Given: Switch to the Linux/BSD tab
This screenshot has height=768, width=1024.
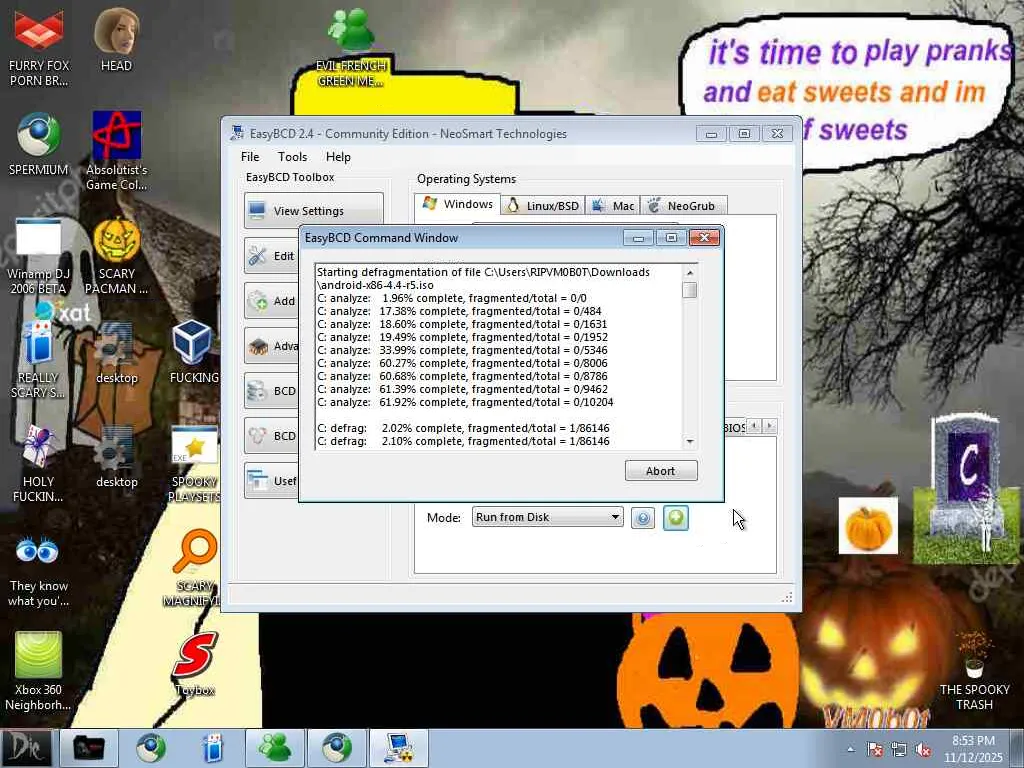Looking at the screenshot, I should (543, 206).
